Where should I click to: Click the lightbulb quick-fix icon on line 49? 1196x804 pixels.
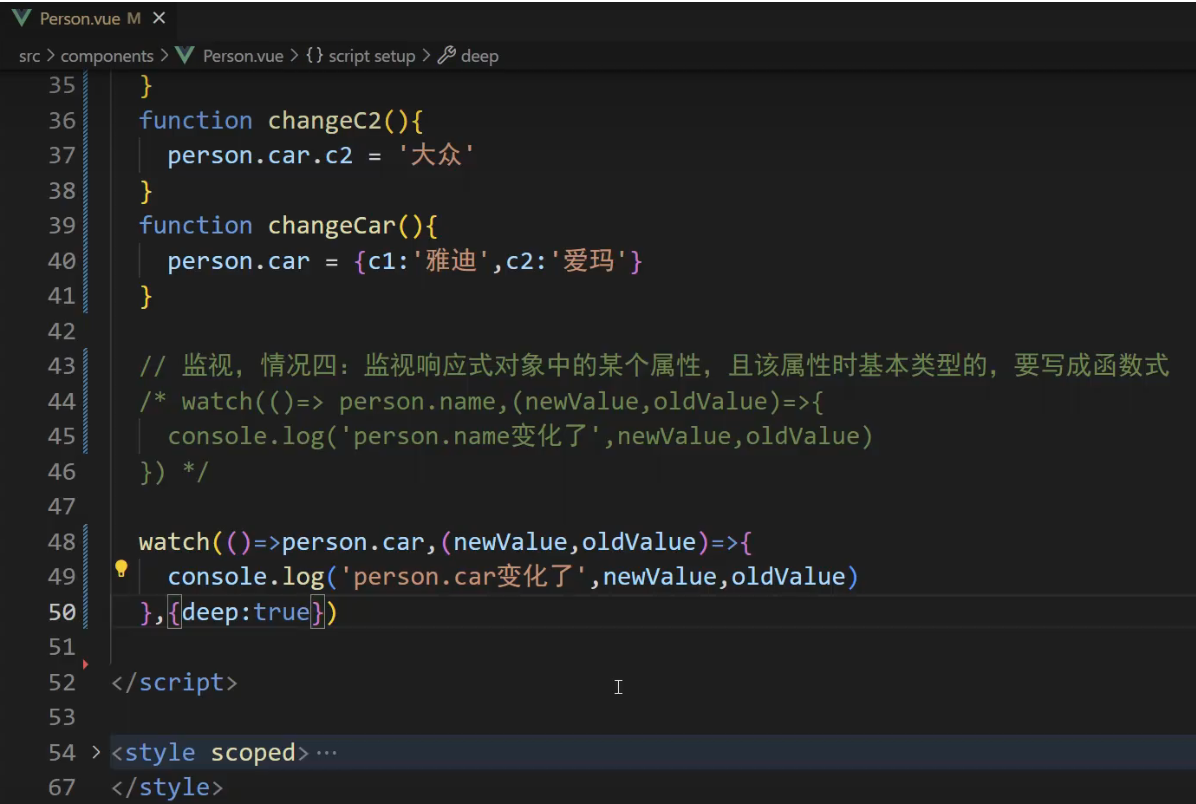121,568
